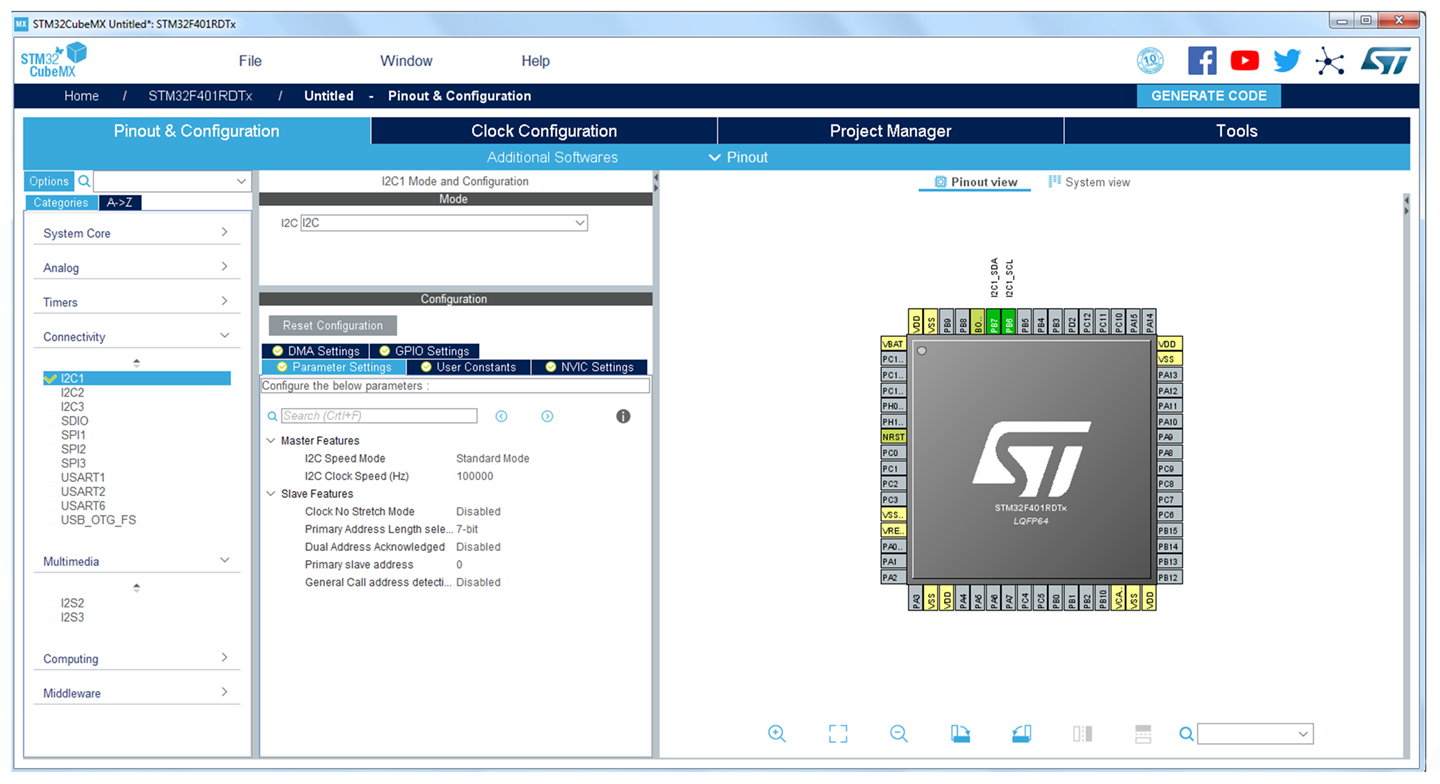Switch to Clock Configuration tab
Image resolution: width=1440 pixels, height=784 pixels.
tap(544, 131)
